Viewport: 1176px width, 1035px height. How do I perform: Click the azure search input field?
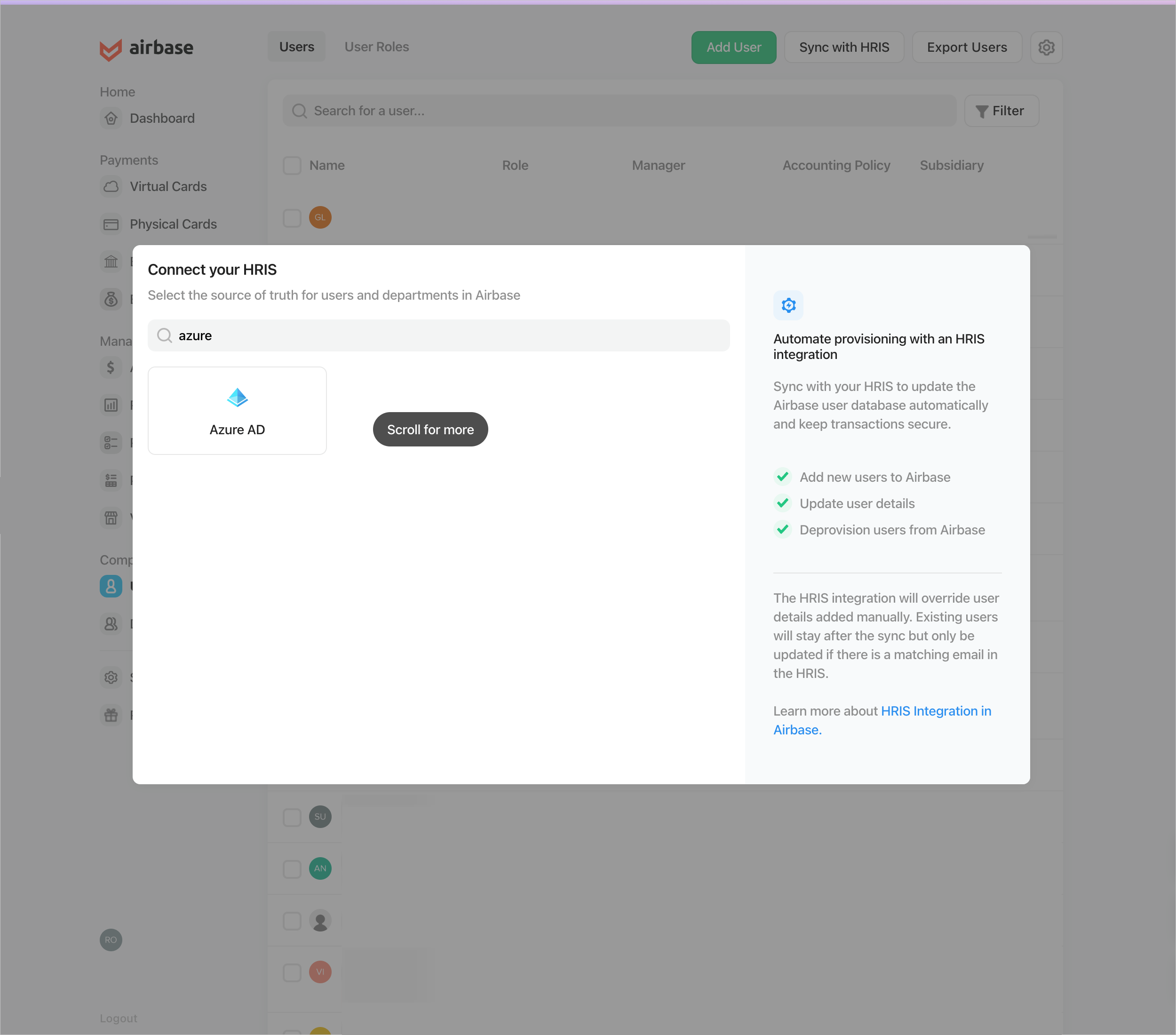pyautogui.click(x=438, y=334)
